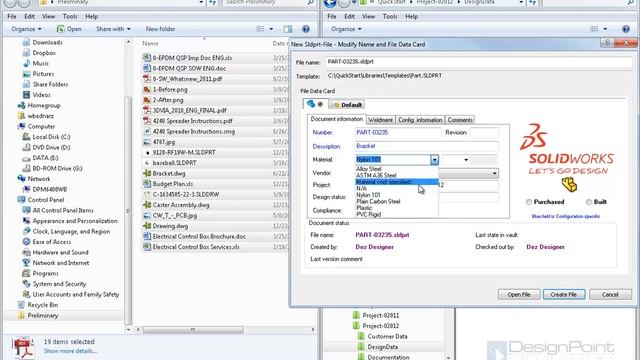Open the Customer Data vault folder
The image size is (640, 360).
tap(387, 336)
